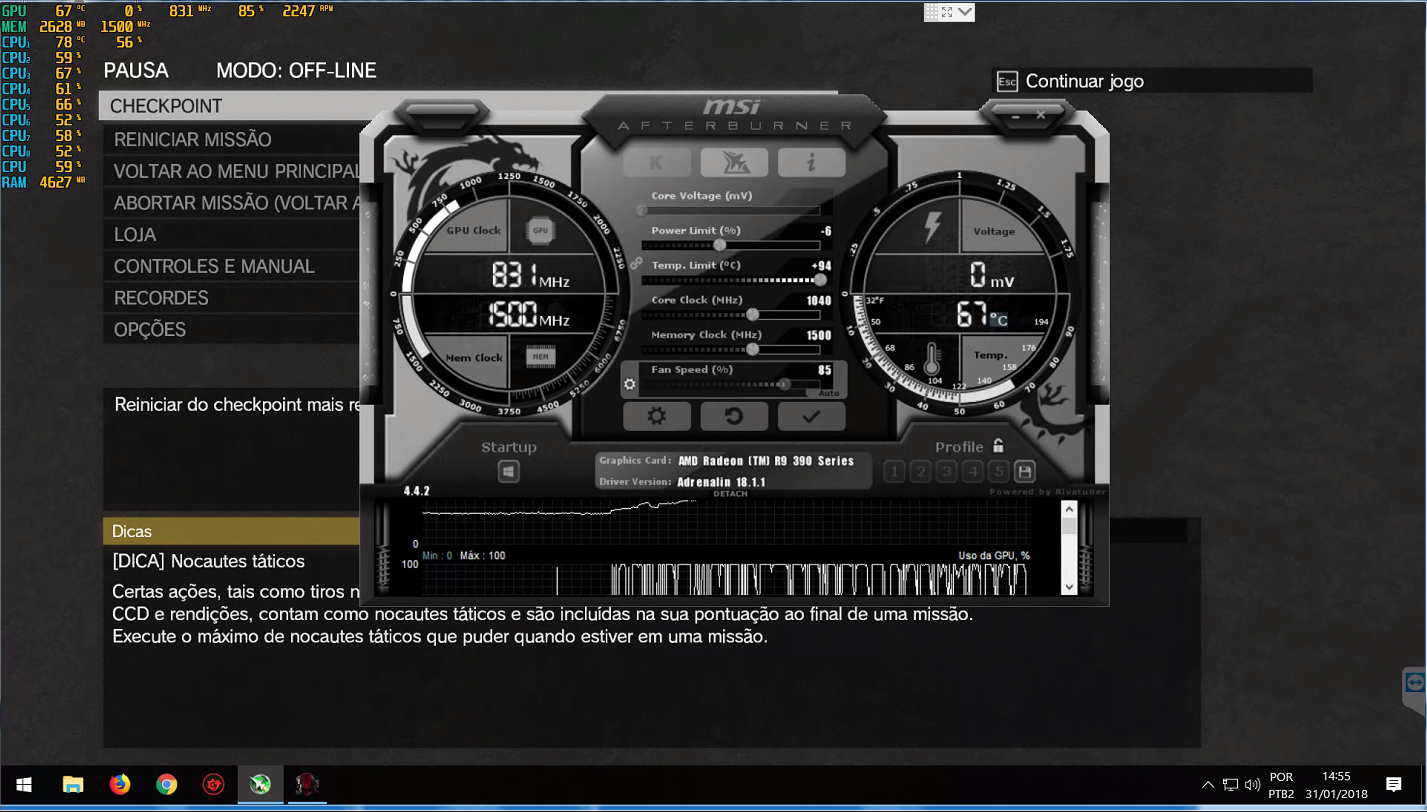Image resolution: width=1427 pixels, height=812 pixels.
Task: Toggle the power/temp limit link chain icon
Action: [x=634, y=263]
